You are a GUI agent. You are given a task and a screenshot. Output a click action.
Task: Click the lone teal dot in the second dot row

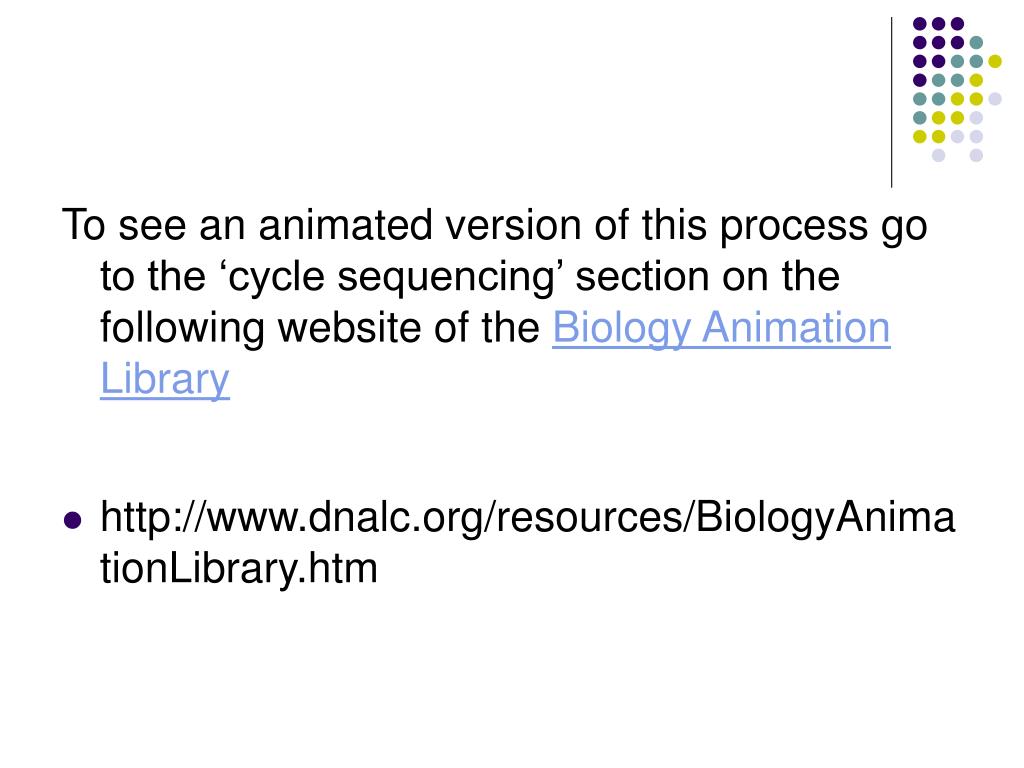(976, 42)
